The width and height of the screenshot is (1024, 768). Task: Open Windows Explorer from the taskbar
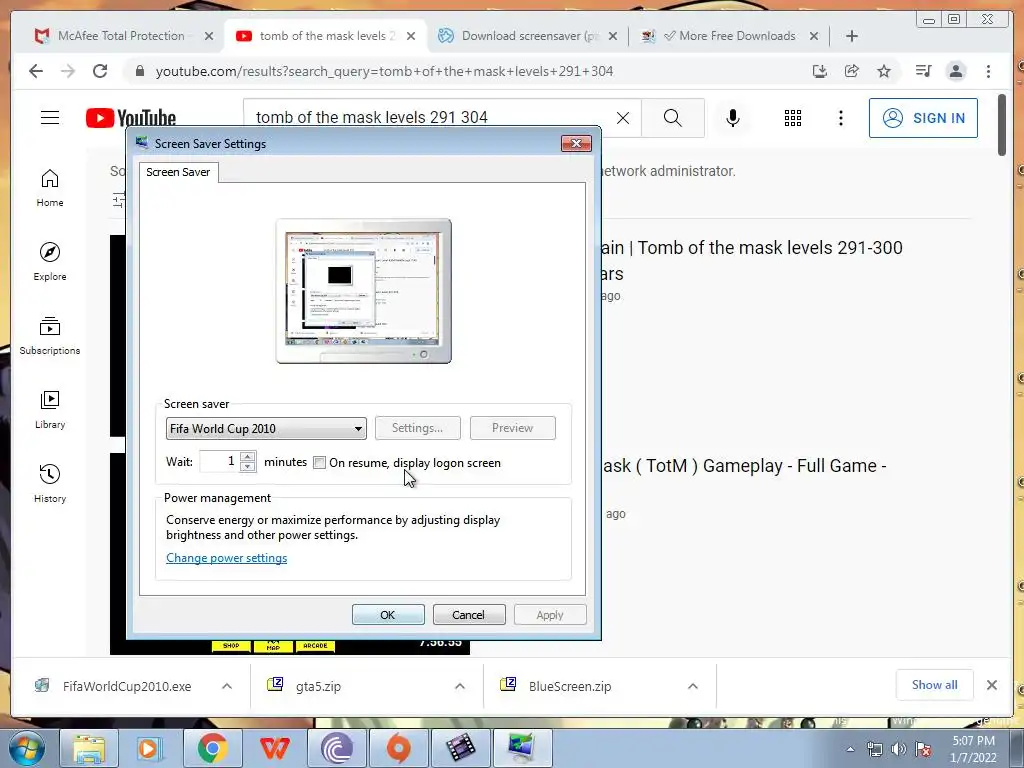pyautogui.click(x=89, y=748)
